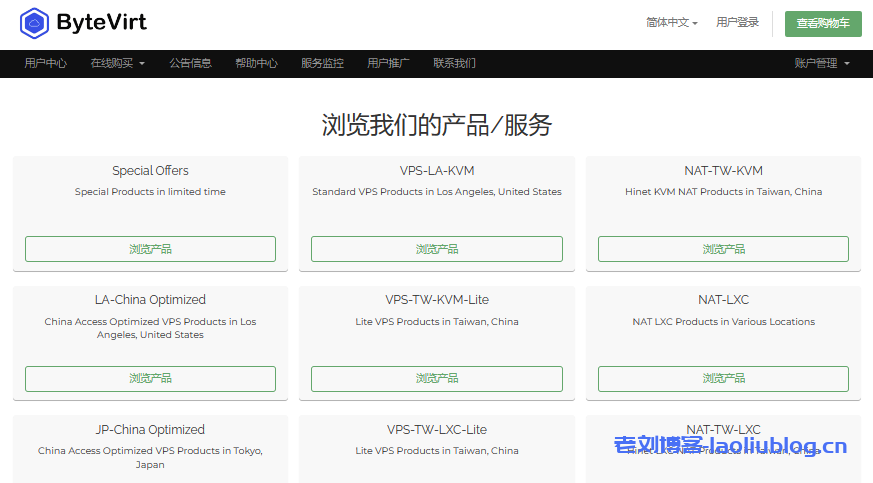Click the green 查看购物车 cart button
Viewport: 873px width, 483px height.
(822, 24)
